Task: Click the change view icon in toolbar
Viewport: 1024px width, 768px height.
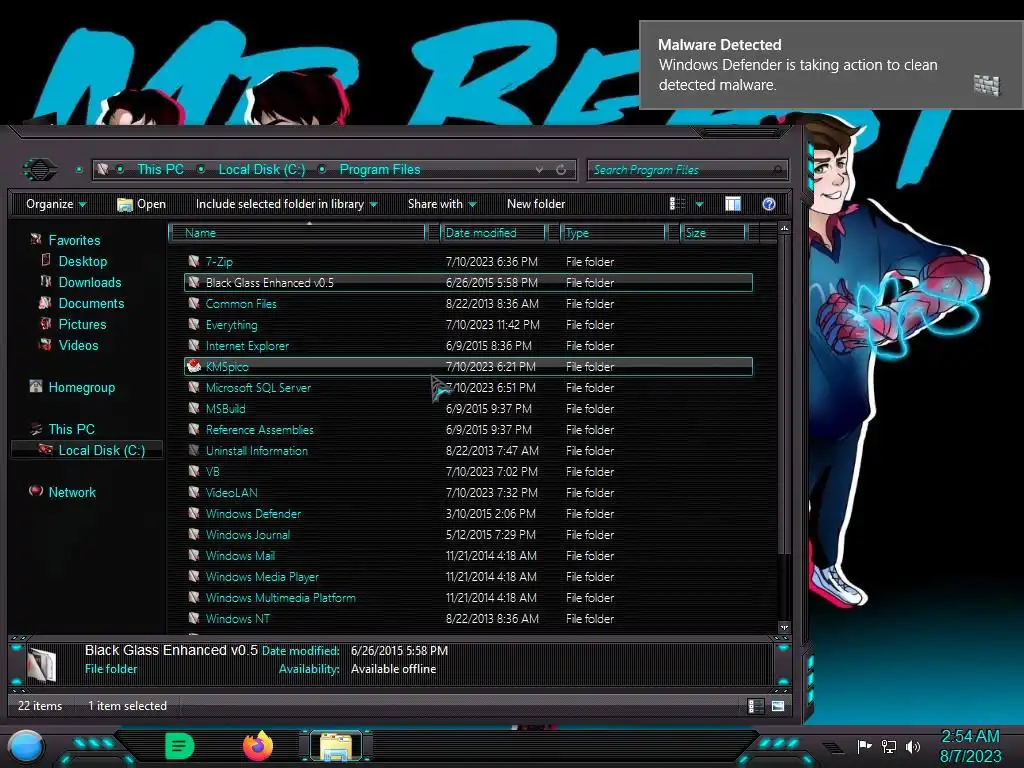Action: 677,204
